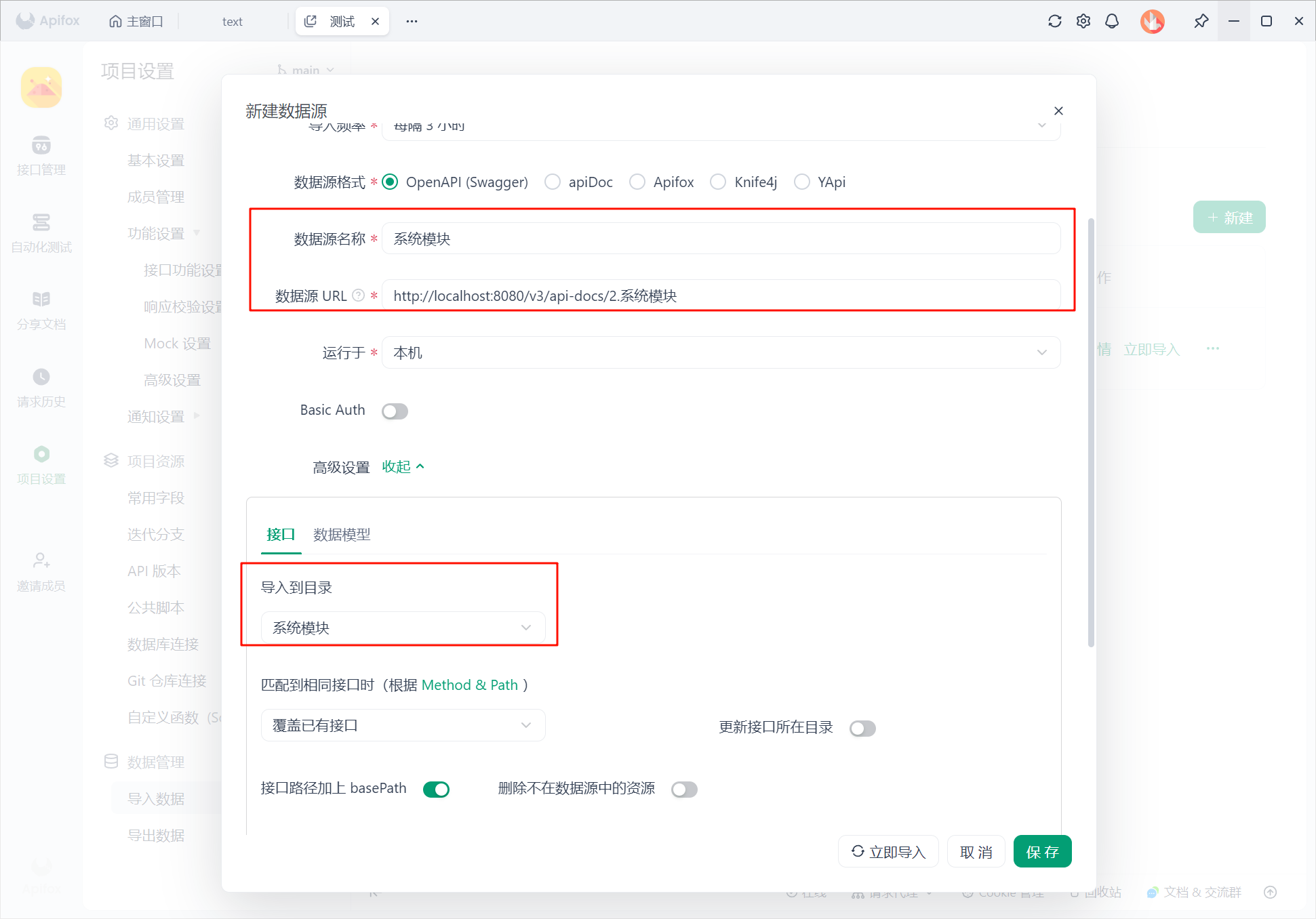Select the apiDoc data source format
The image size is (1316, 919).
point(553,182)
